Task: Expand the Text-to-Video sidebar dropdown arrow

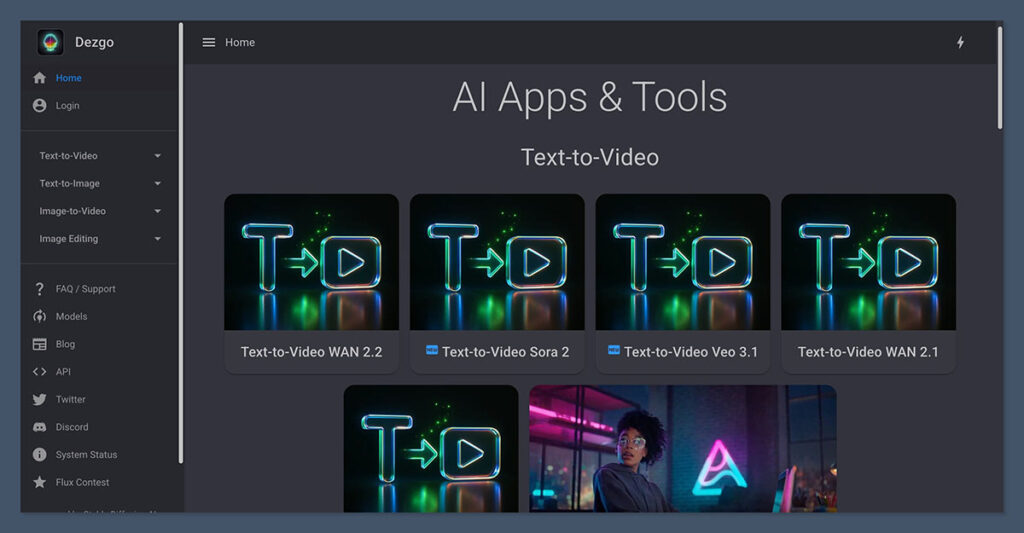Action: click(x=157, y=156)
